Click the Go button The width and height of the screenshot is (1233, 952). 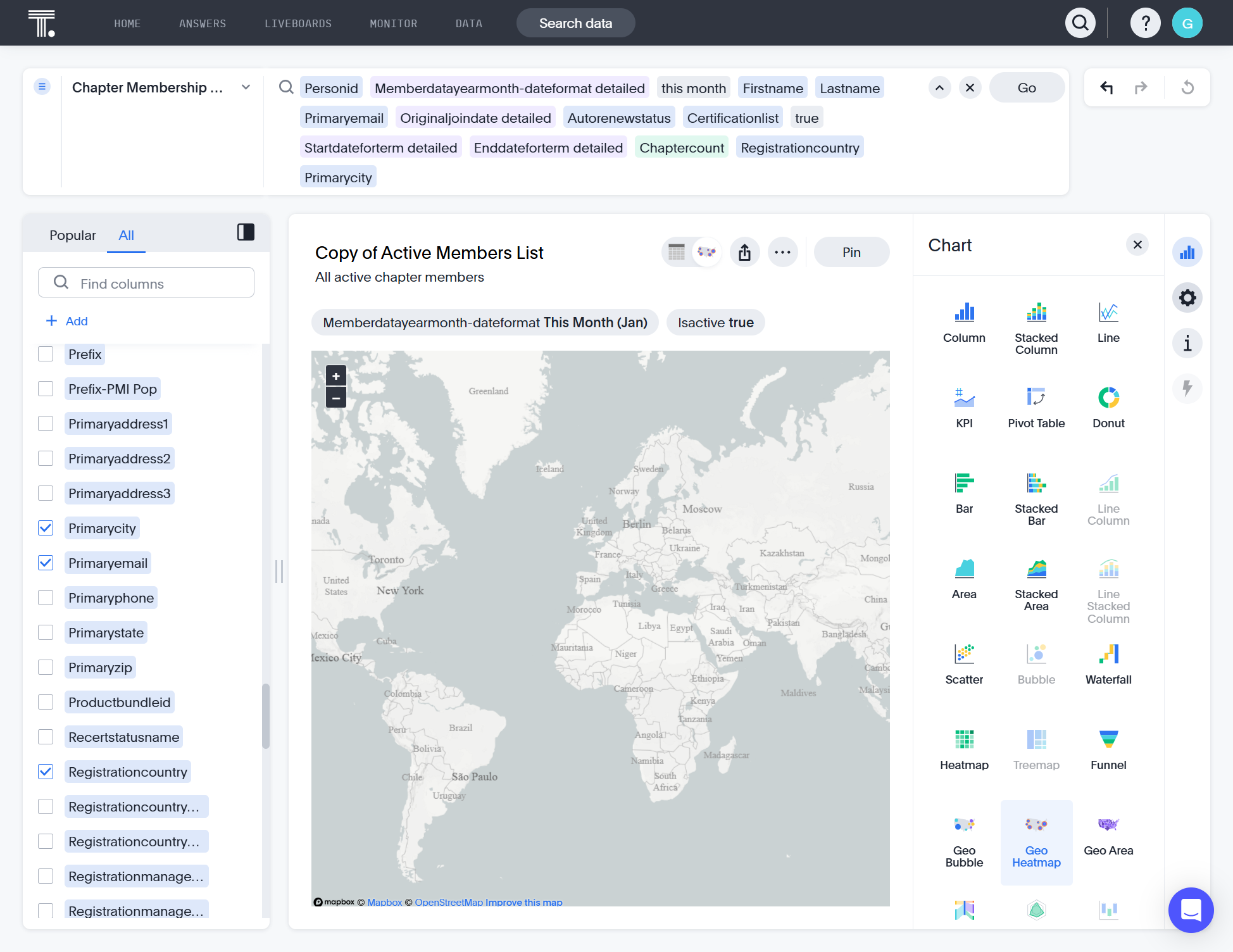pos(1027,88)
